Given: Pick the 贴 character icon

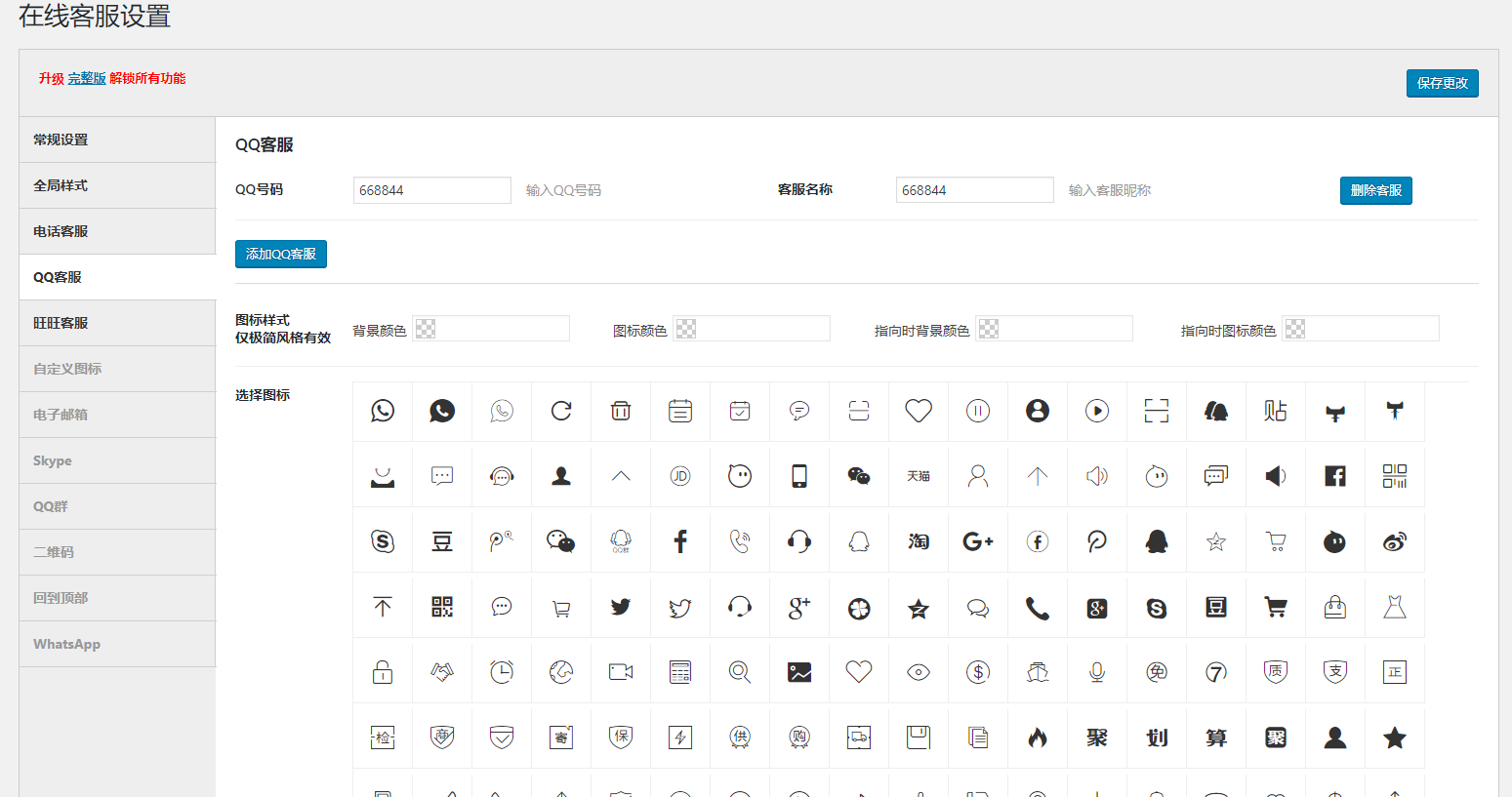Looking at the screenshot, I should coord(1276,411).
